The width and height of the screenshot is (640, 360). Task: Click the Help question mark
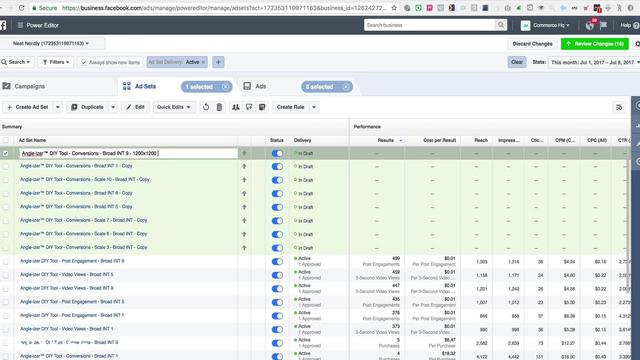(636, 25)
